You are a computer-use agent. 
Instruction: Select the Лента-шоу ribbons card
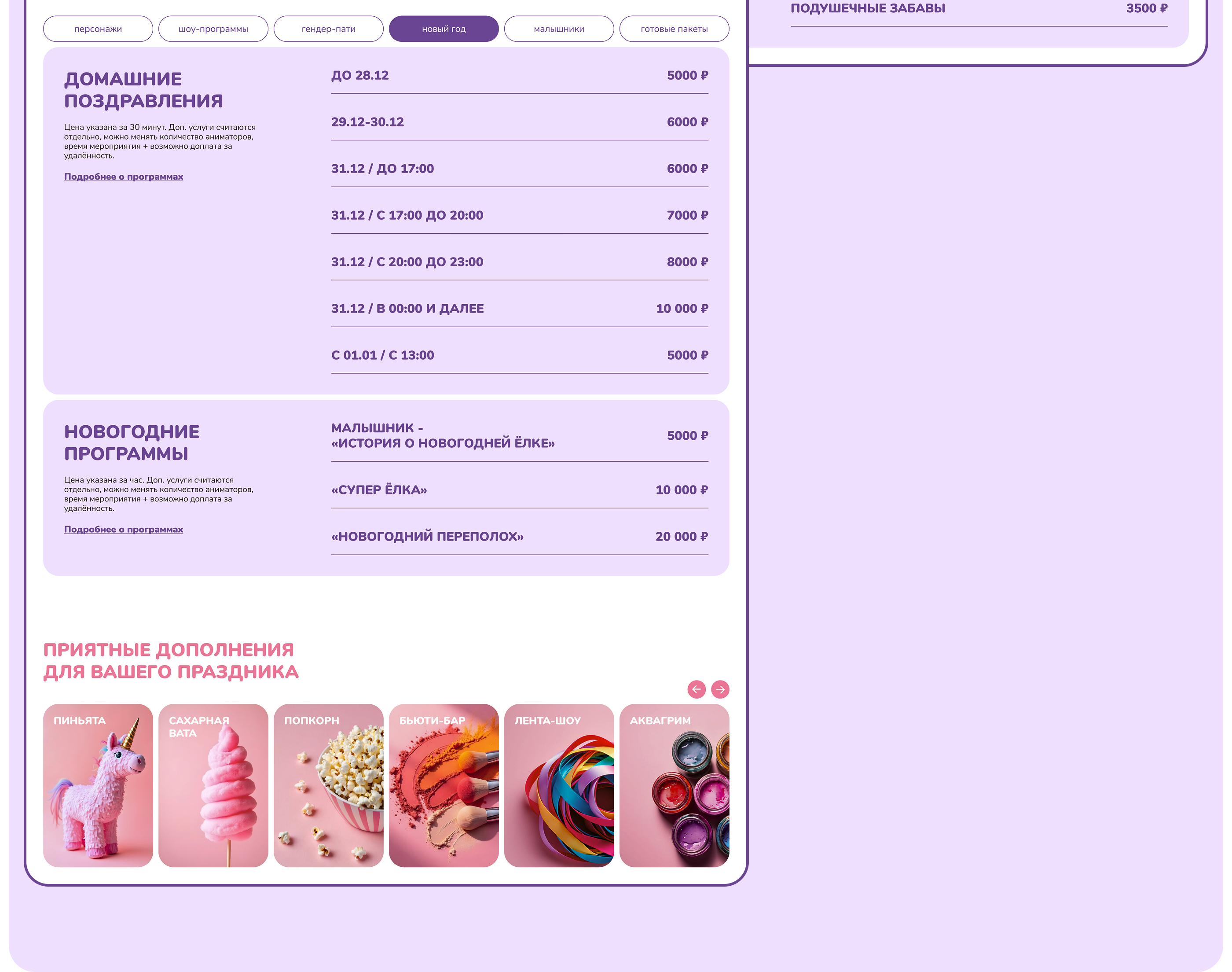coord(558,785)
